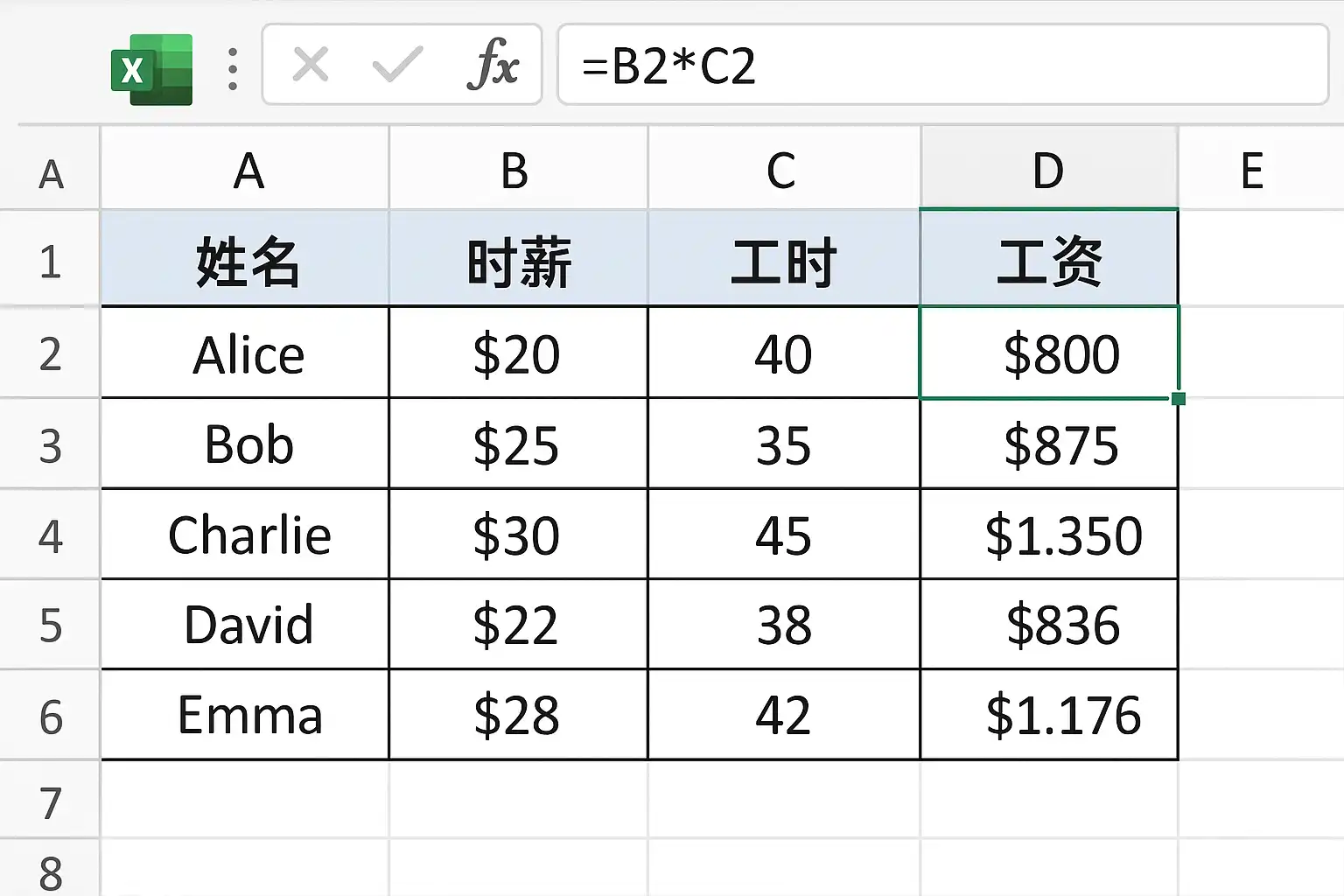Click the vertical three-dot formula bar handle
The width and height of the screenshot is (1344, 896).
click(x=232, y=68)
